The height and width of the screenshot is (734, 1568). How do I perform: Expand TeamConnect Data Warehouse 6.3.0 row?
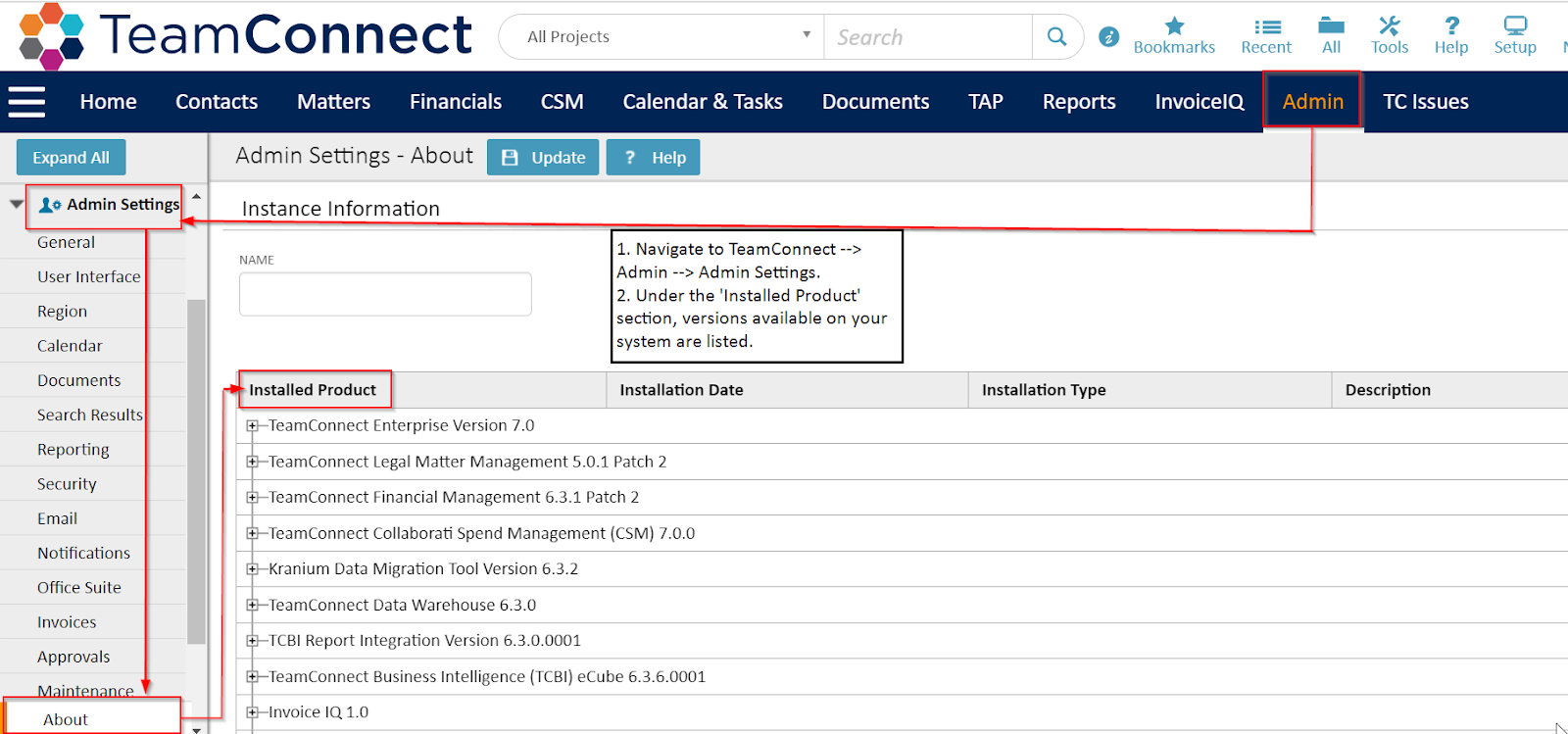[x=252, y=606]
